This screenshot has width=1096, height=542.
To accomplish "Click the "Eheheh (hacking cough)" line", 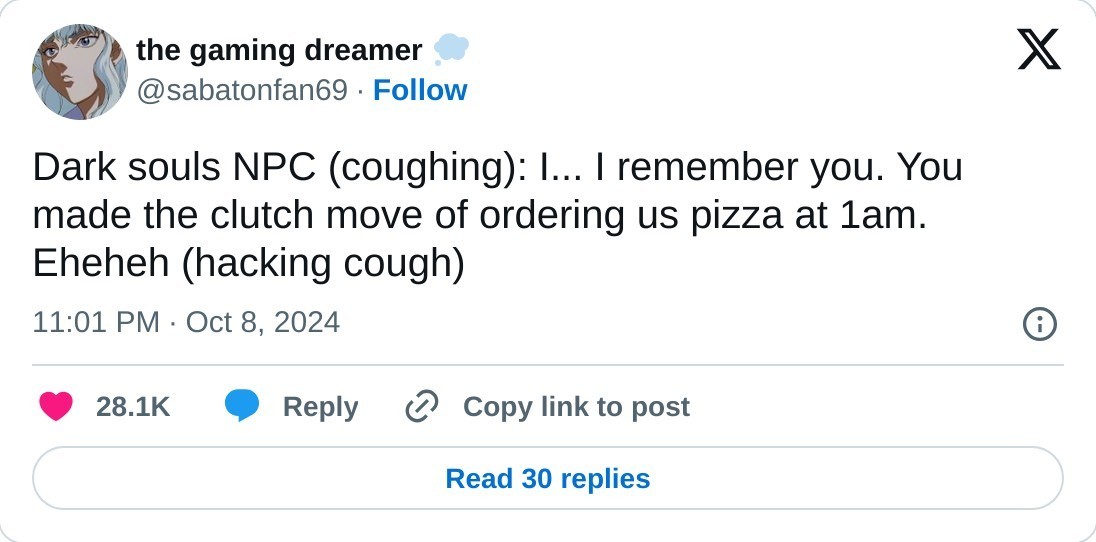I will pyautogui.click(x=249, y=263).
